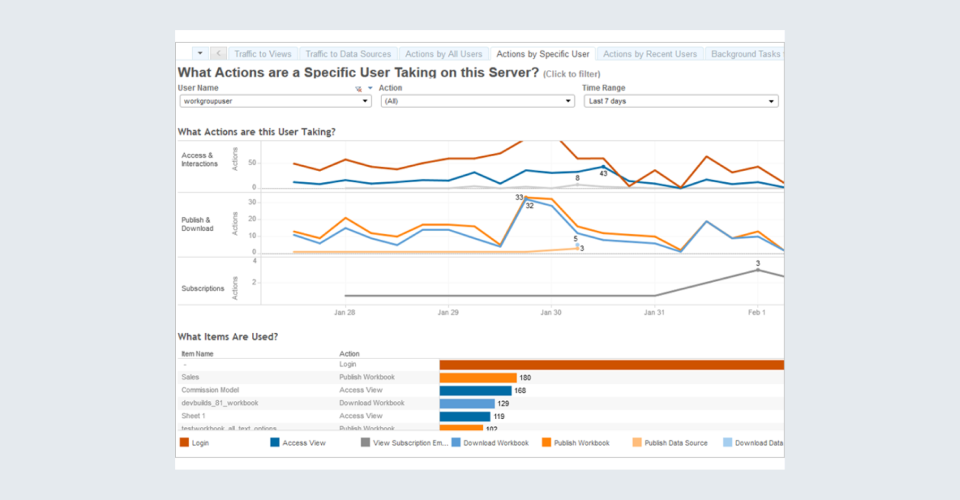
Task: Open the Actions by All Users tab
Action: [x=442, y=54]
